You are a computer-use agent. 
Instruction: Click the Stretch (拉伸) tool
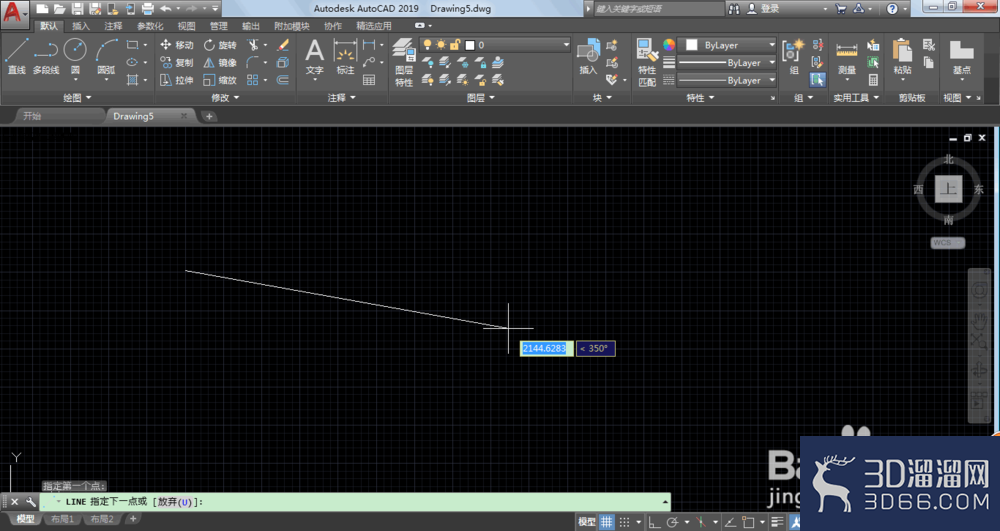[177, 80]
